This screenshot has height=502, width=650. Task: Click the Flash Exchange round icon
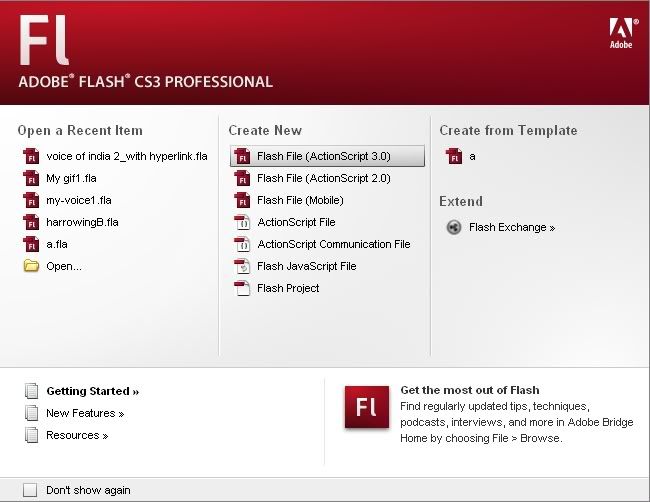point(454,227)
